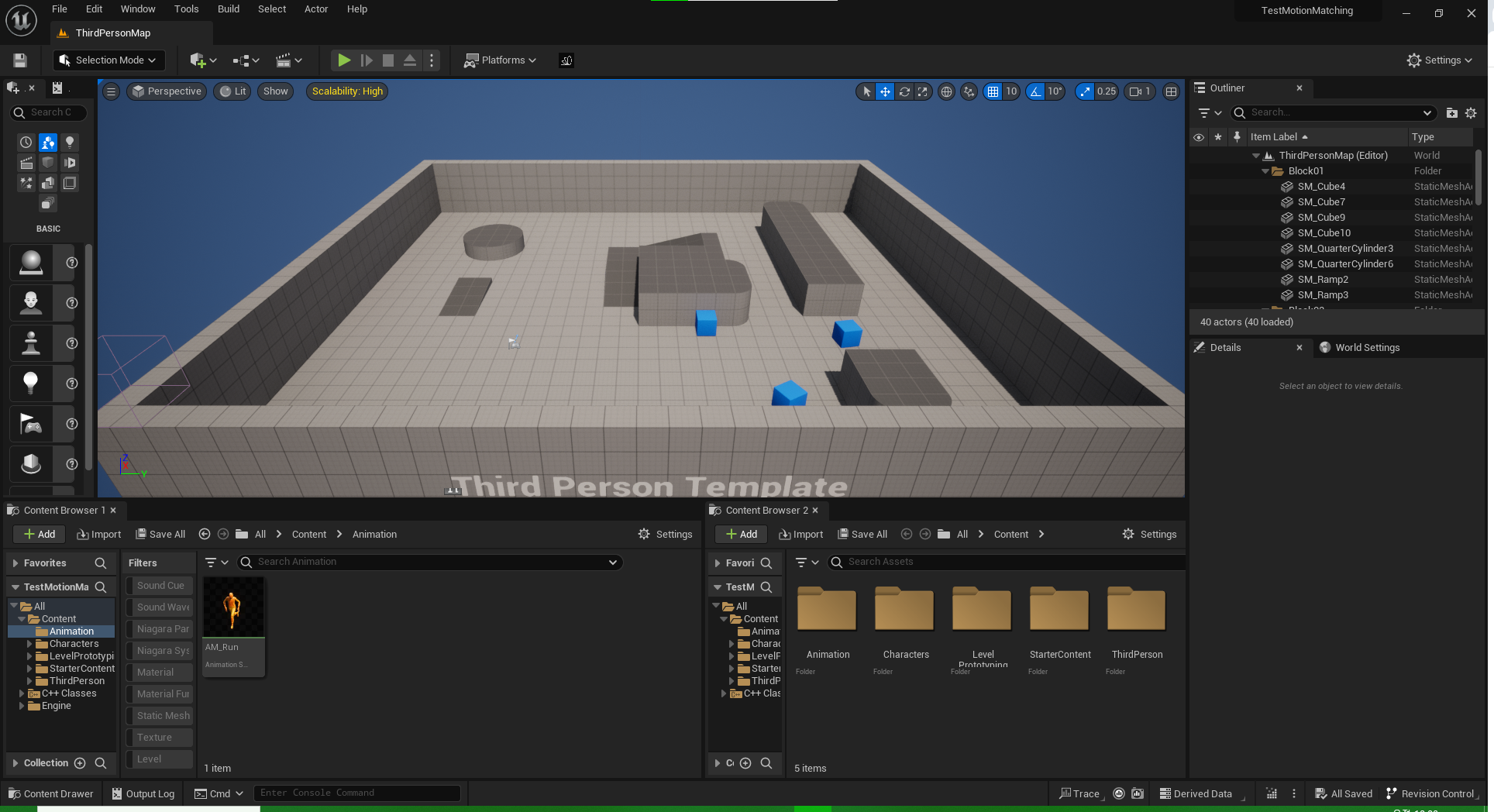
Task: Open the Actor menu
Action: tap(316, 9)
